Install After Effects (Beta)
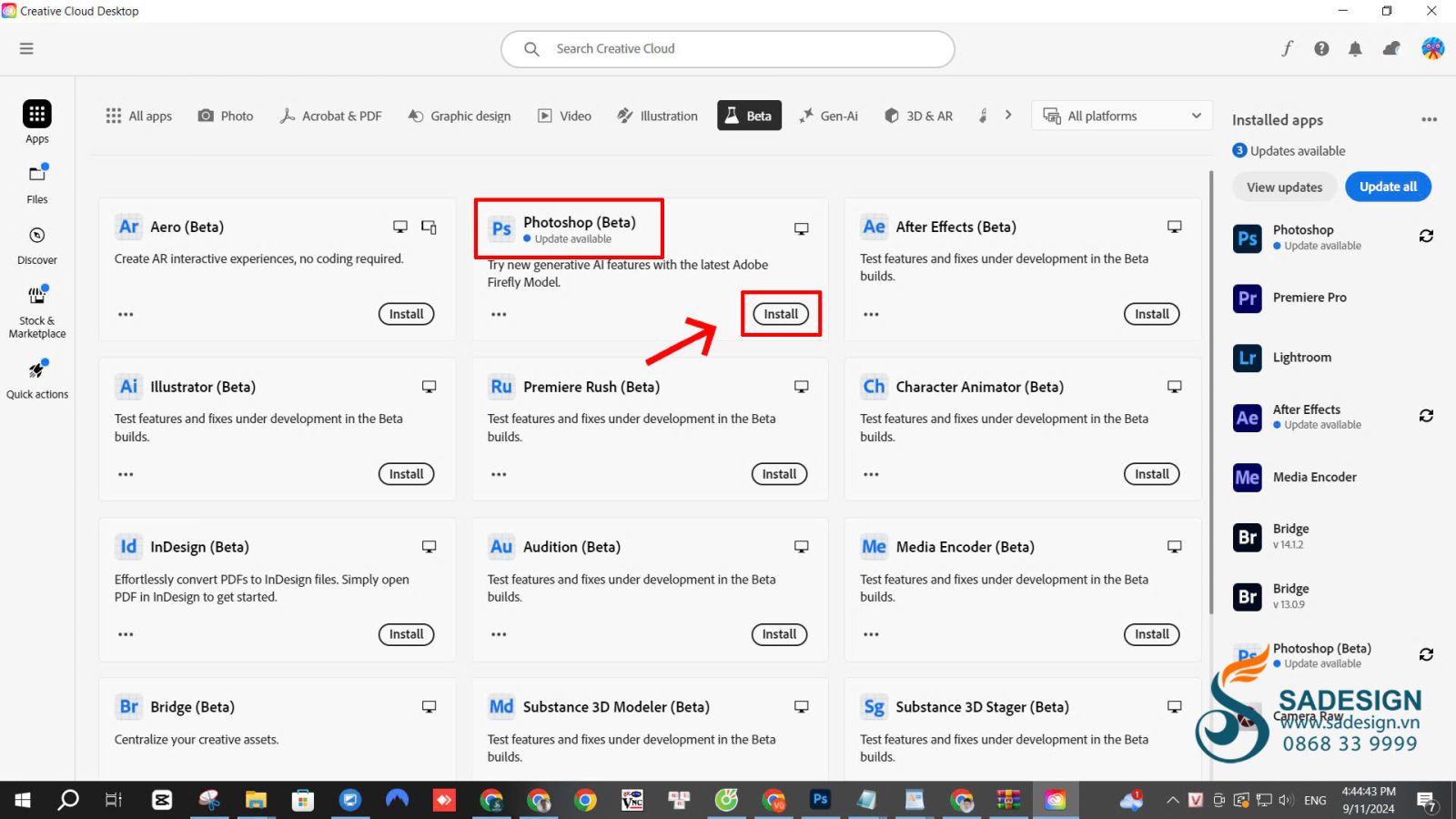The image size is (1456, 819). 1152,314
